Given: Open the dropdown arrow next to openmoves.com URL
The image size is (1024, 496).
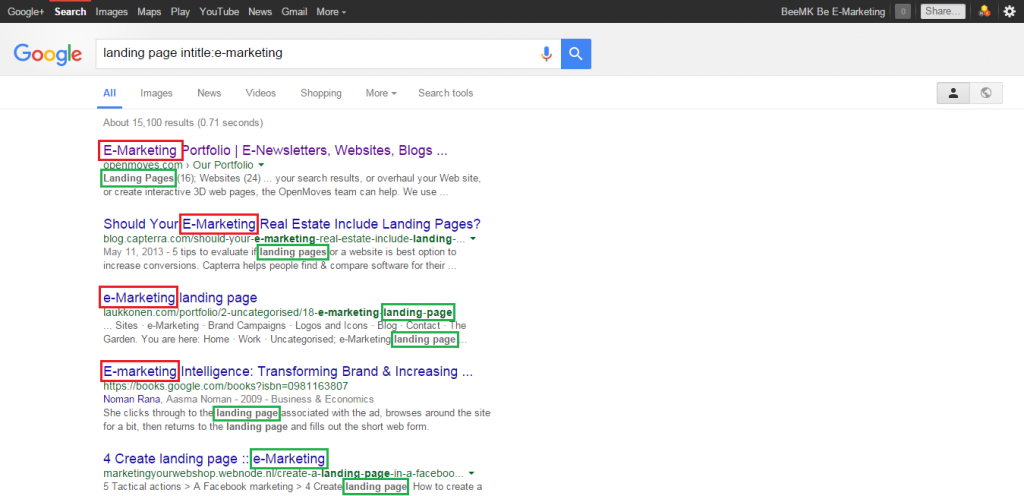Looking at the screenshot, I should pyautogui.click(x=261, y=164).
